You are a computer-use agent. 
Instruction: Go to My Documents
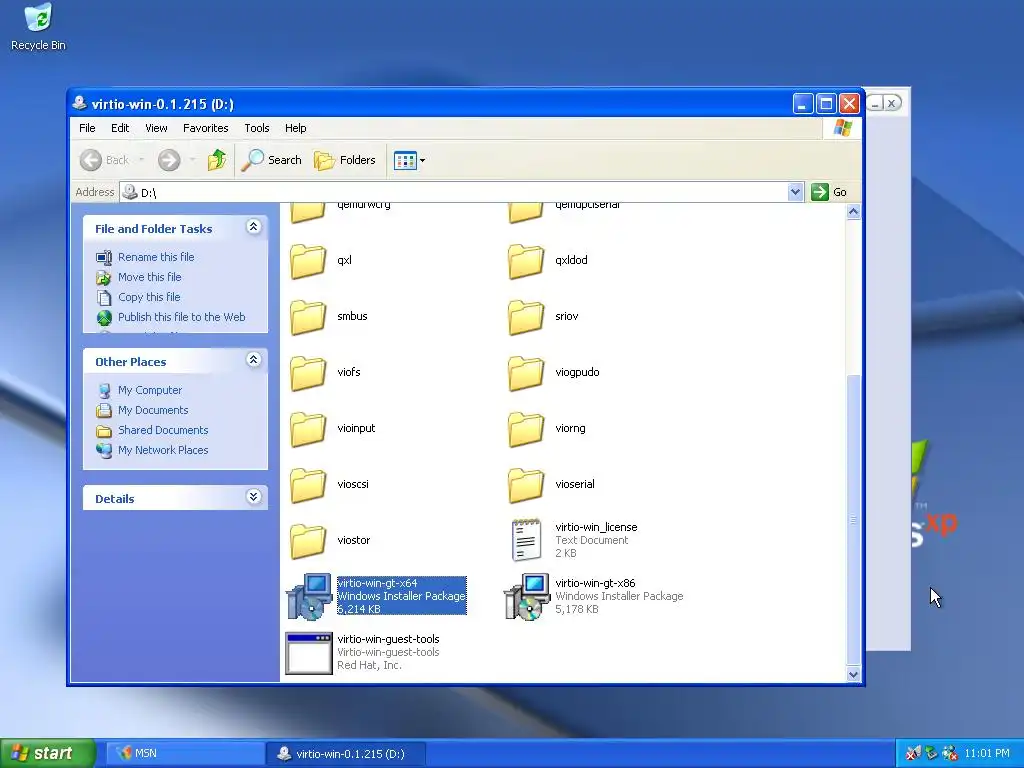142,410
